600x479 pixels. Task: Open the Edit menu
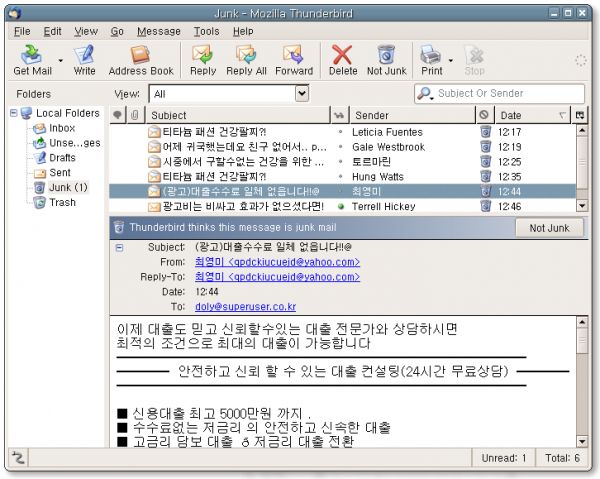pyautogui.click(x=52, y=31)
